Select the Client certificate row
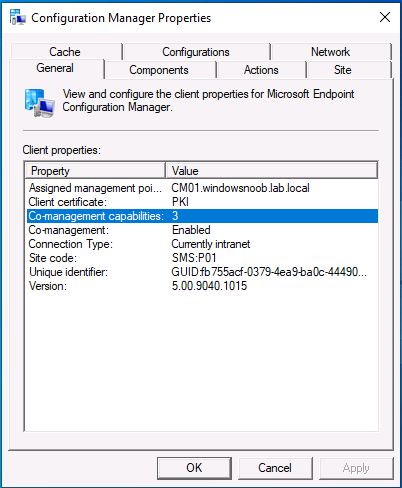 (x=202, y=202)
